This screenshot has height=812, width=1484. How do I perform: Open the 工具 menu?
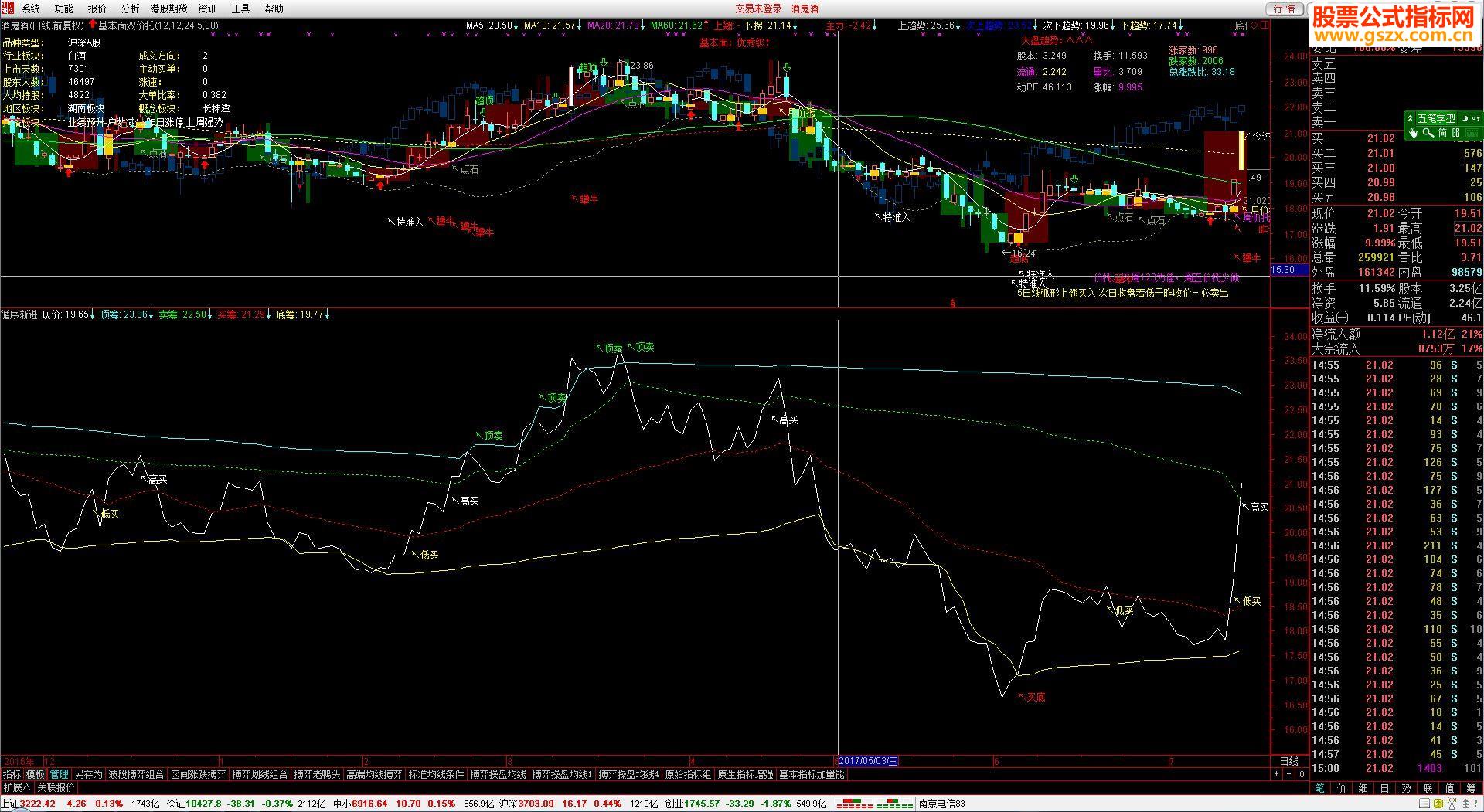click(240, 8)
